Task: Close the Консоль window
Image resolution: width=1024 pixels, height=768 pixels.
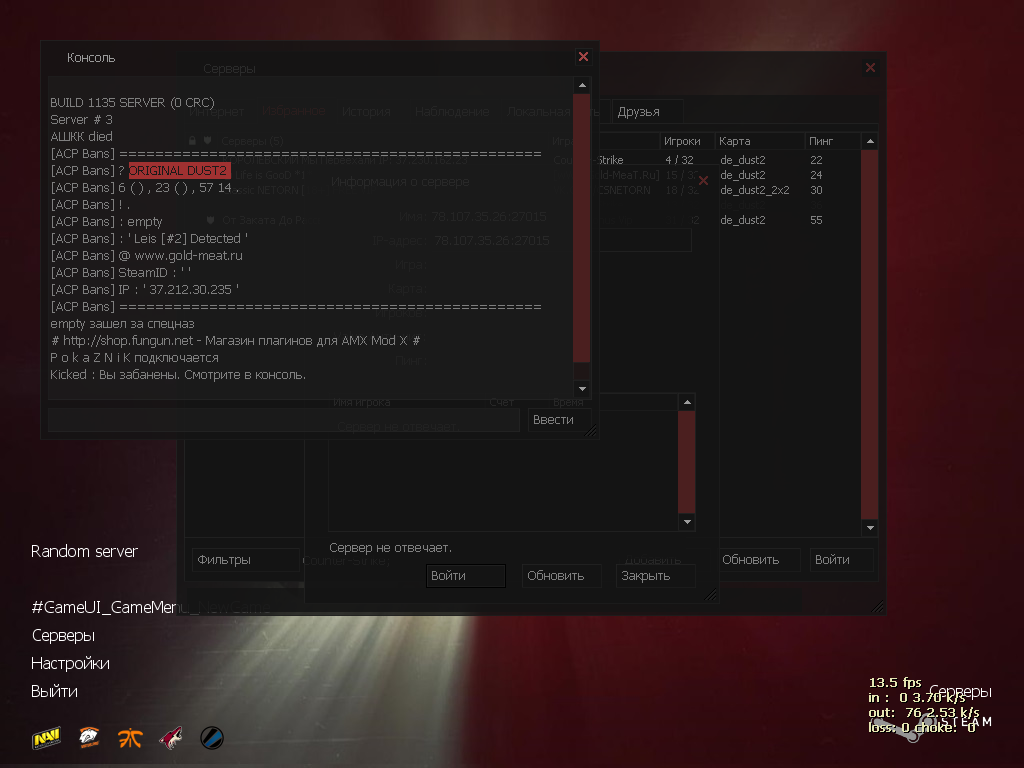Action: click(583, 57)
